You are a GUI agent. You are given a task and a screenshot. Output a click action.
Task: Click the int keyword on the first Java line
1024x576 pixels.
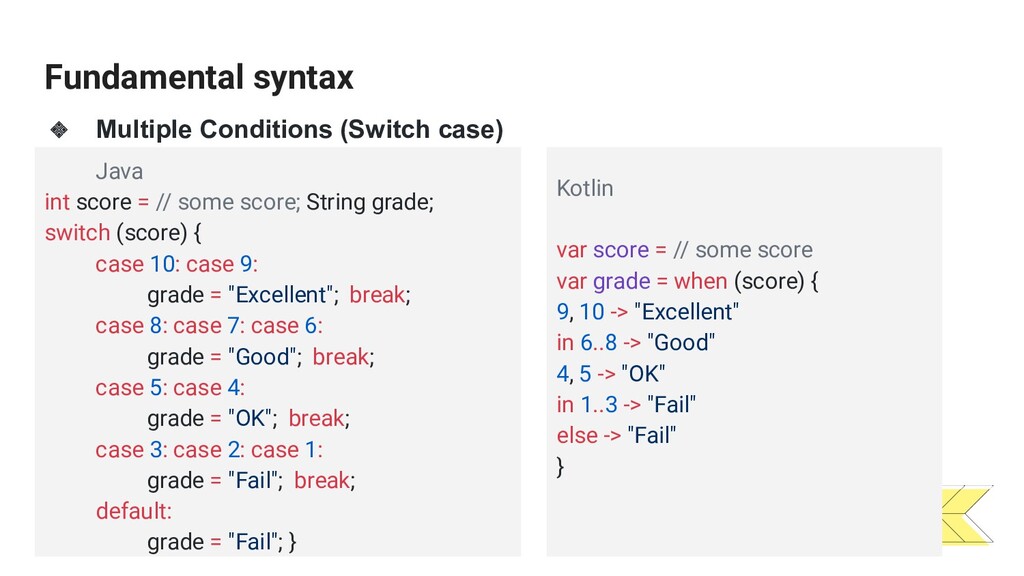coord(57,202)
